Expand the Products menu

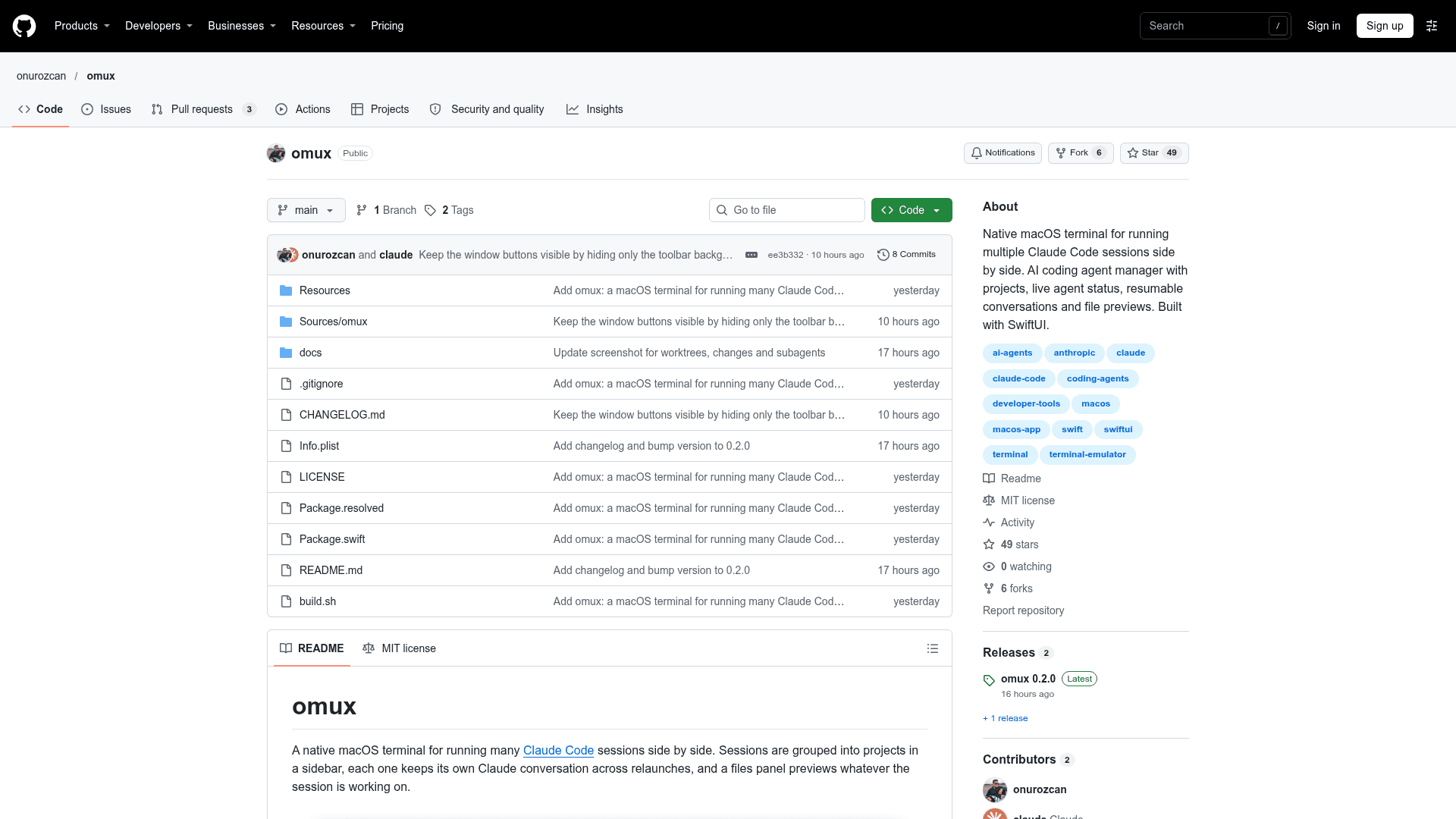(x=83, y=26)
